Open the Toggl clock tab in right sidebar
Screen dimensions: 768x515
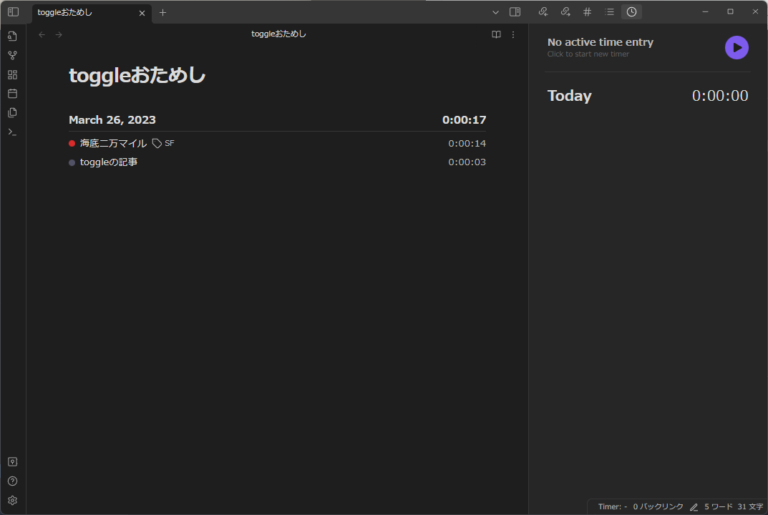[631, 12]
